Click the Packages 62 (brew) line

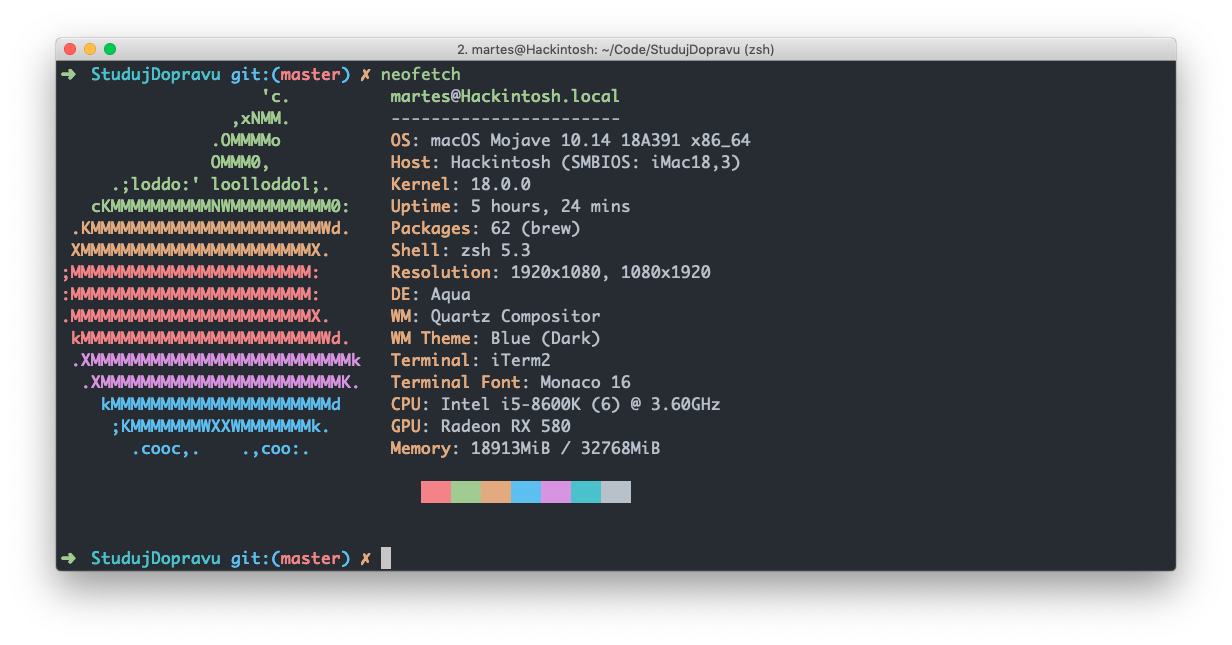(485, 229)
